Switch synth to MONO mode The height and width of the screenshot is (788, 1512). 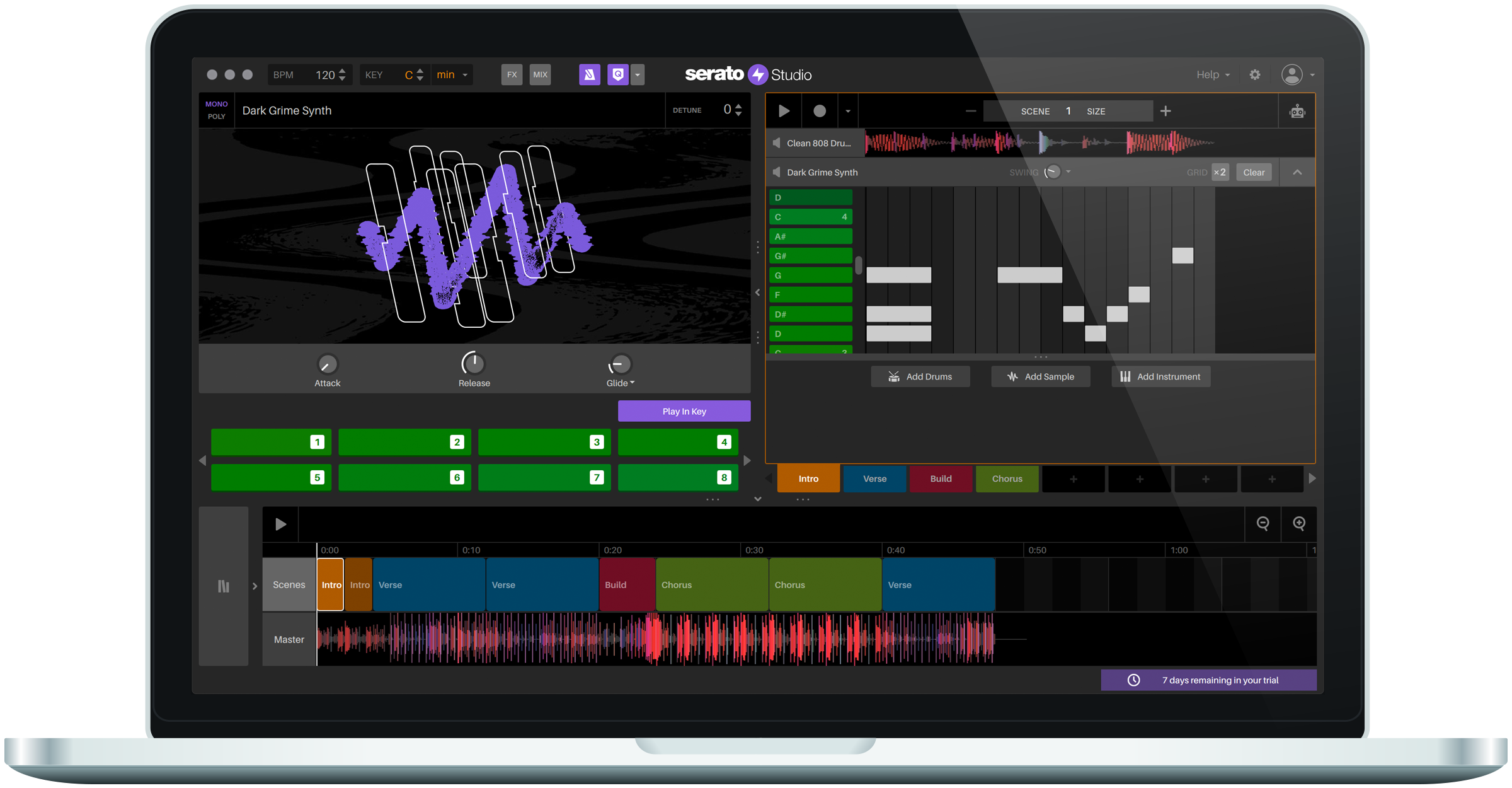(216, 103)
